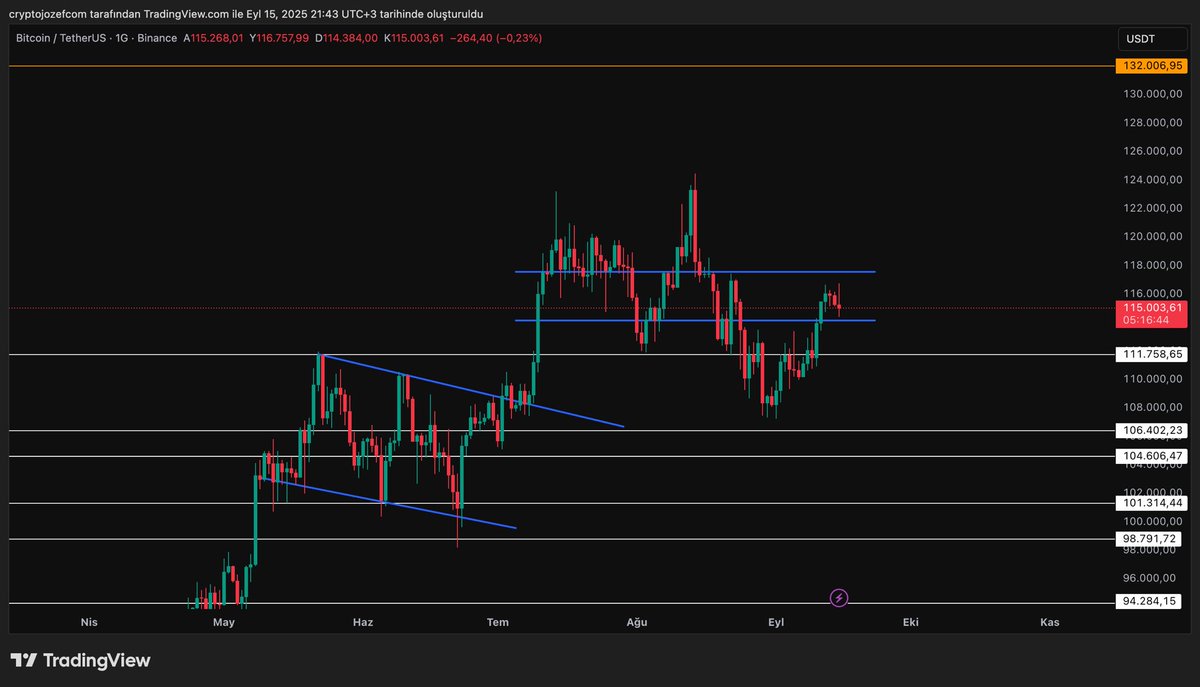Click the Eki month label
Viewport: 1200px width, 687px height.
point(910,622)
